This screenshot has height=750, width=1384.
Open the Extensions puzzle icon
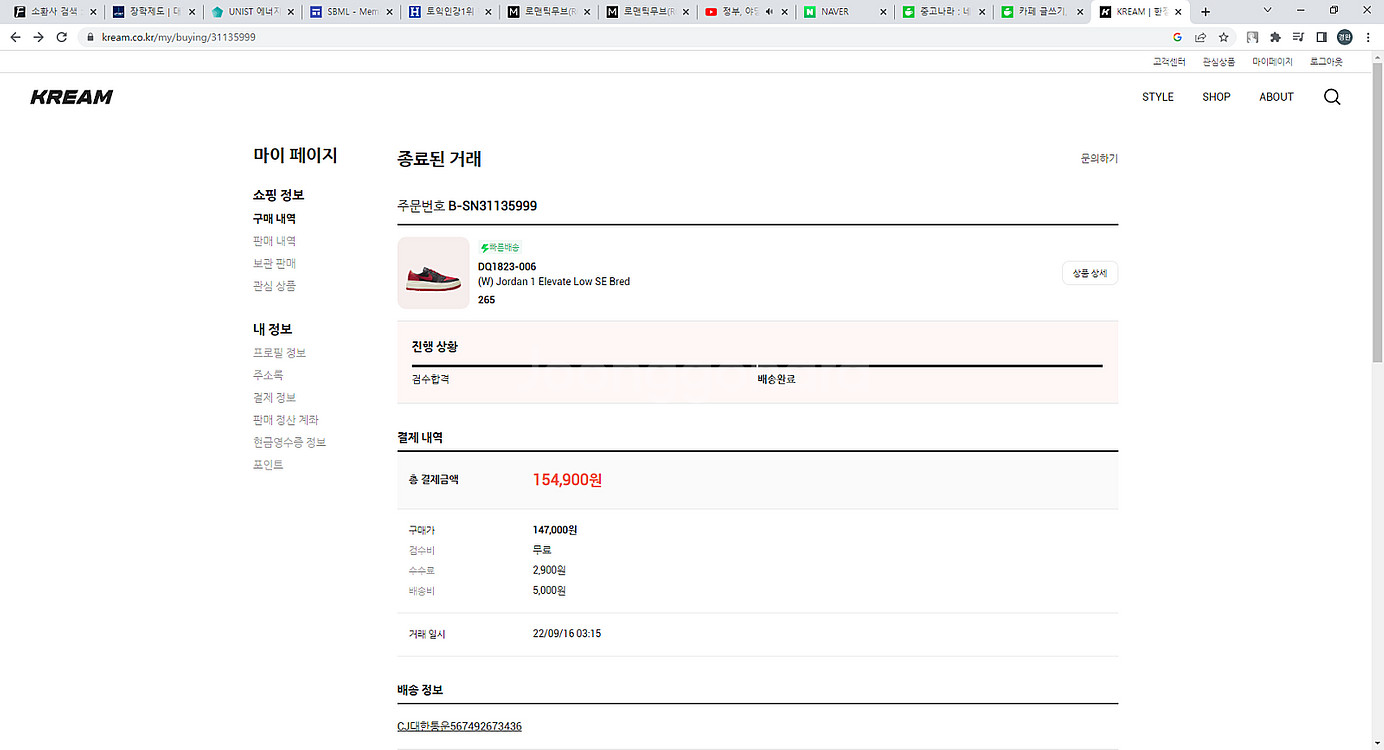1275,37
